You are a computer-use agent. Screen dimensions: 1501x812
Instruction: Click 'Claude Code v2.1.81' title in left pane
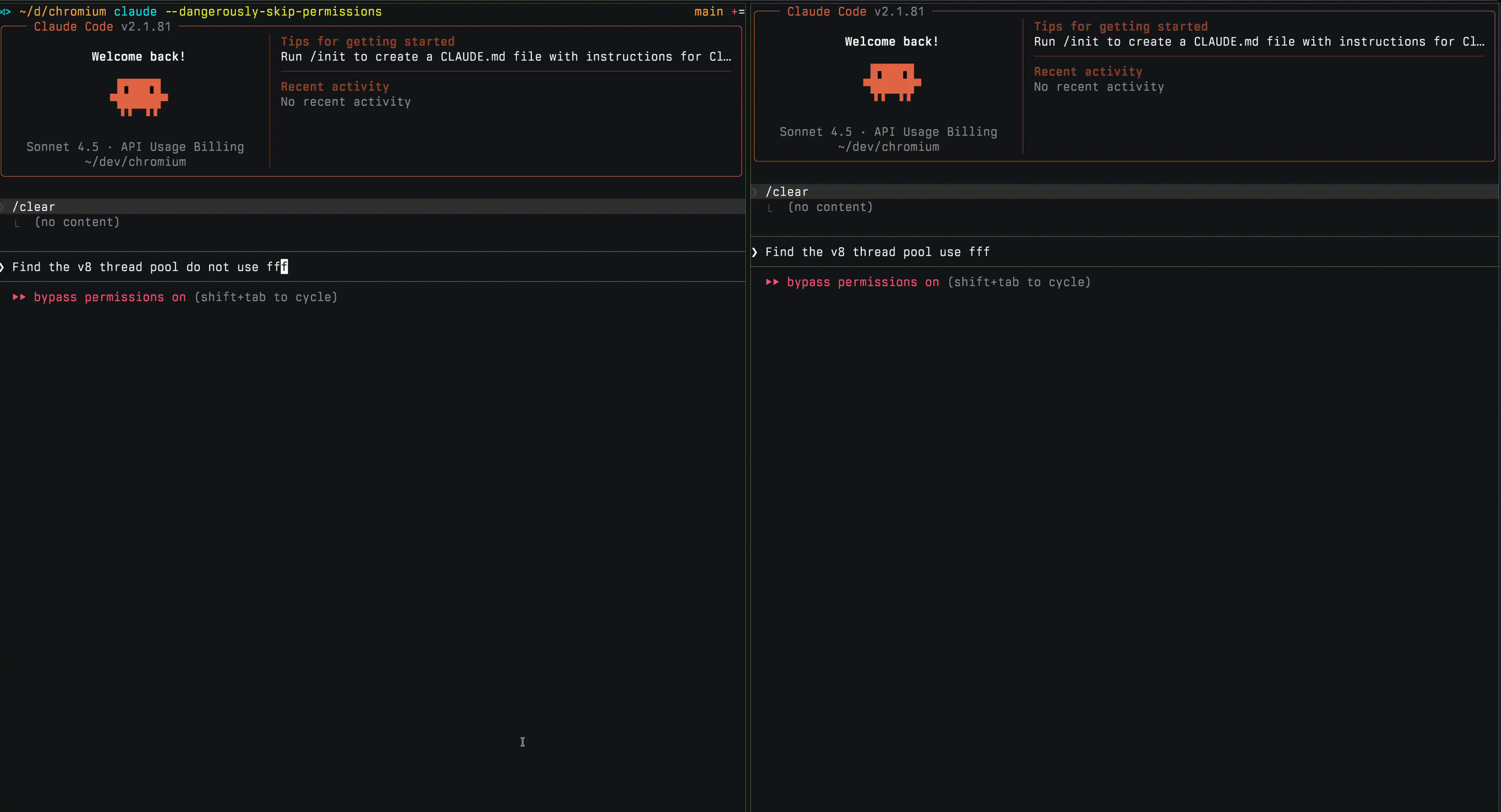[x=103, y=27]
